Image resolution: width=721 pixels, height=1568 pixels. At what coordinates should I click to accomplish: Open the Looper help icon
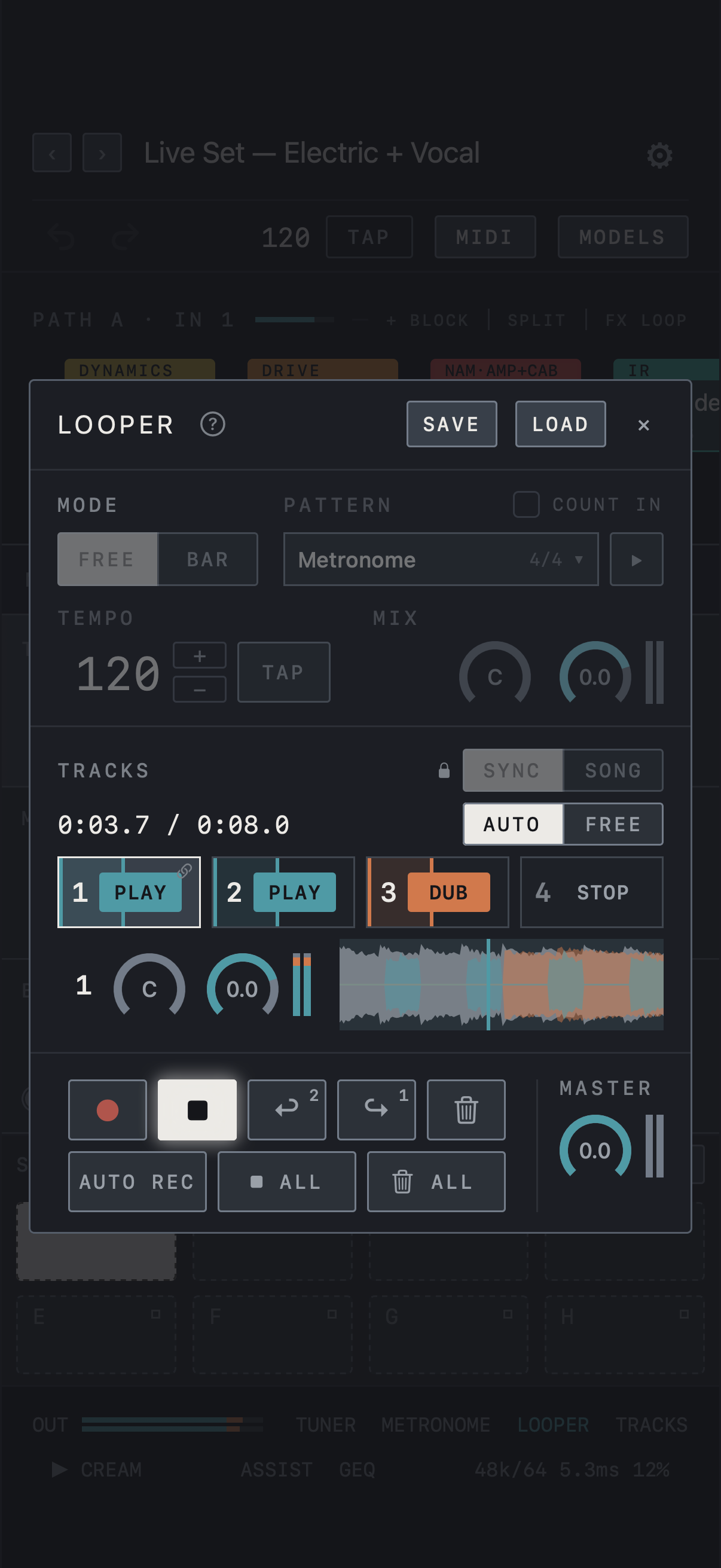click(x=212, y=424)
